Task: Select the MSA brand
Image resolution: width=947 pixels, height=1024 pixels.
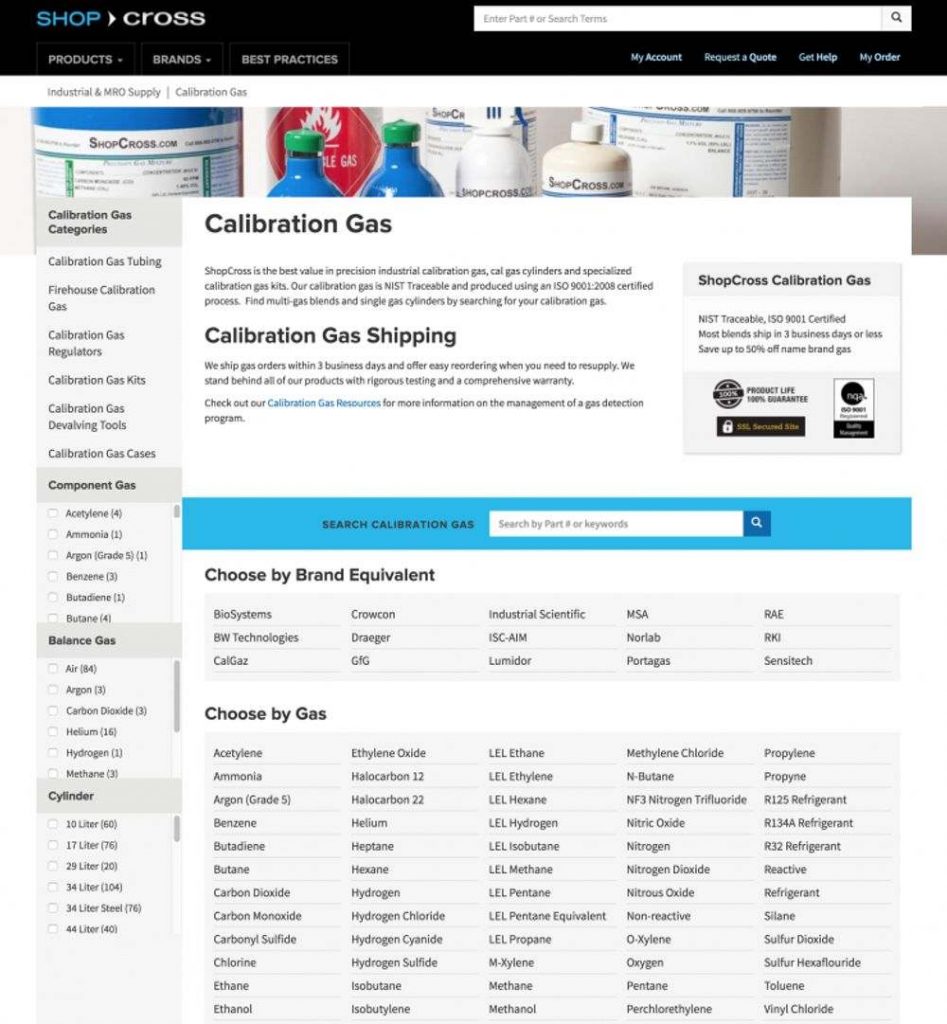Action: point(637,615)
